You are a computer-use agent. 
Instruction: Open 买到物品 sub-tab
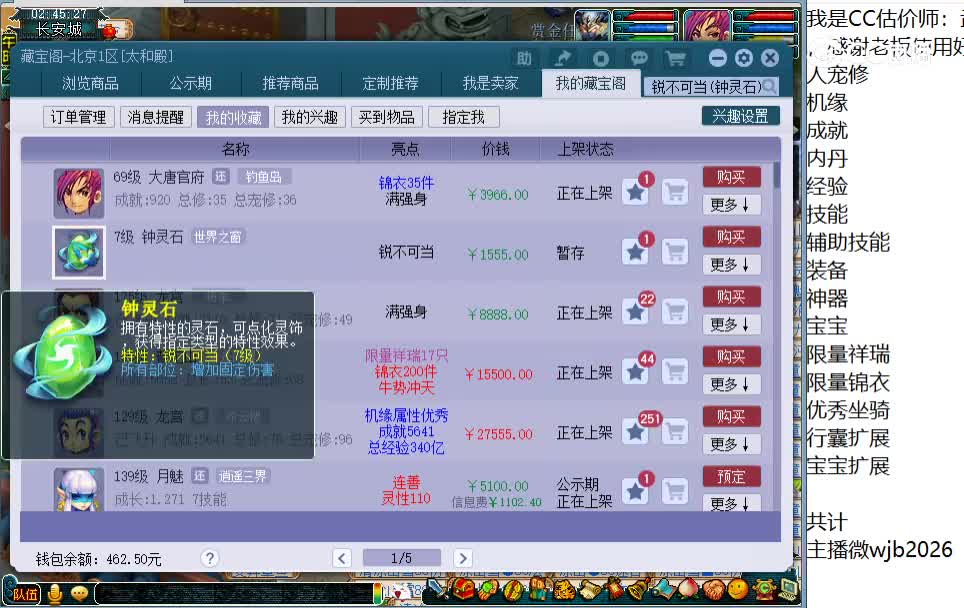tap(387, 117)
